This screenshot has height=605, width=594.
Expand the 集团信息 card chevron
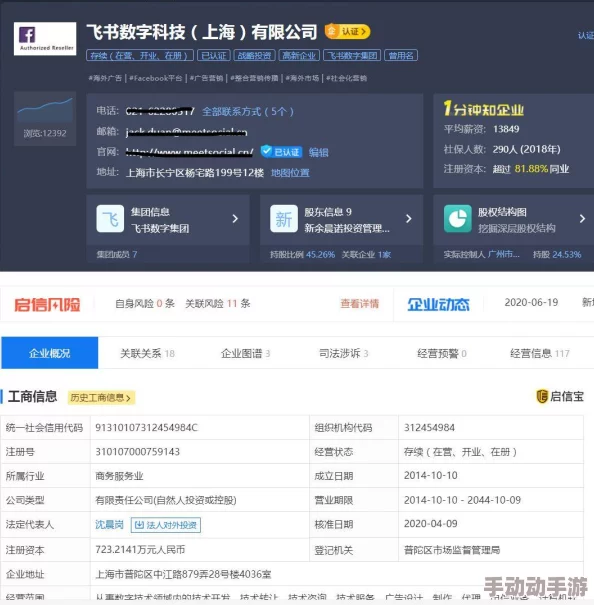click(x=235, y=219)
